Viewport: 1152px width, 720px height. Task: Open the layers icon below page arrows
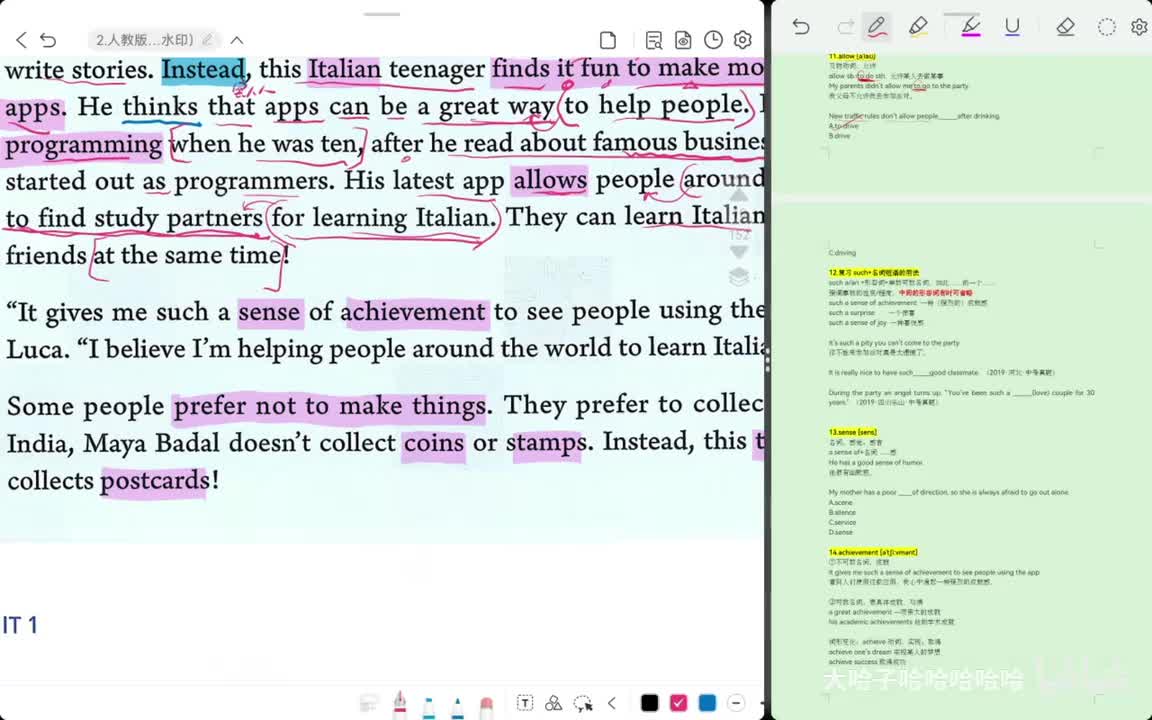click(739, 277)
